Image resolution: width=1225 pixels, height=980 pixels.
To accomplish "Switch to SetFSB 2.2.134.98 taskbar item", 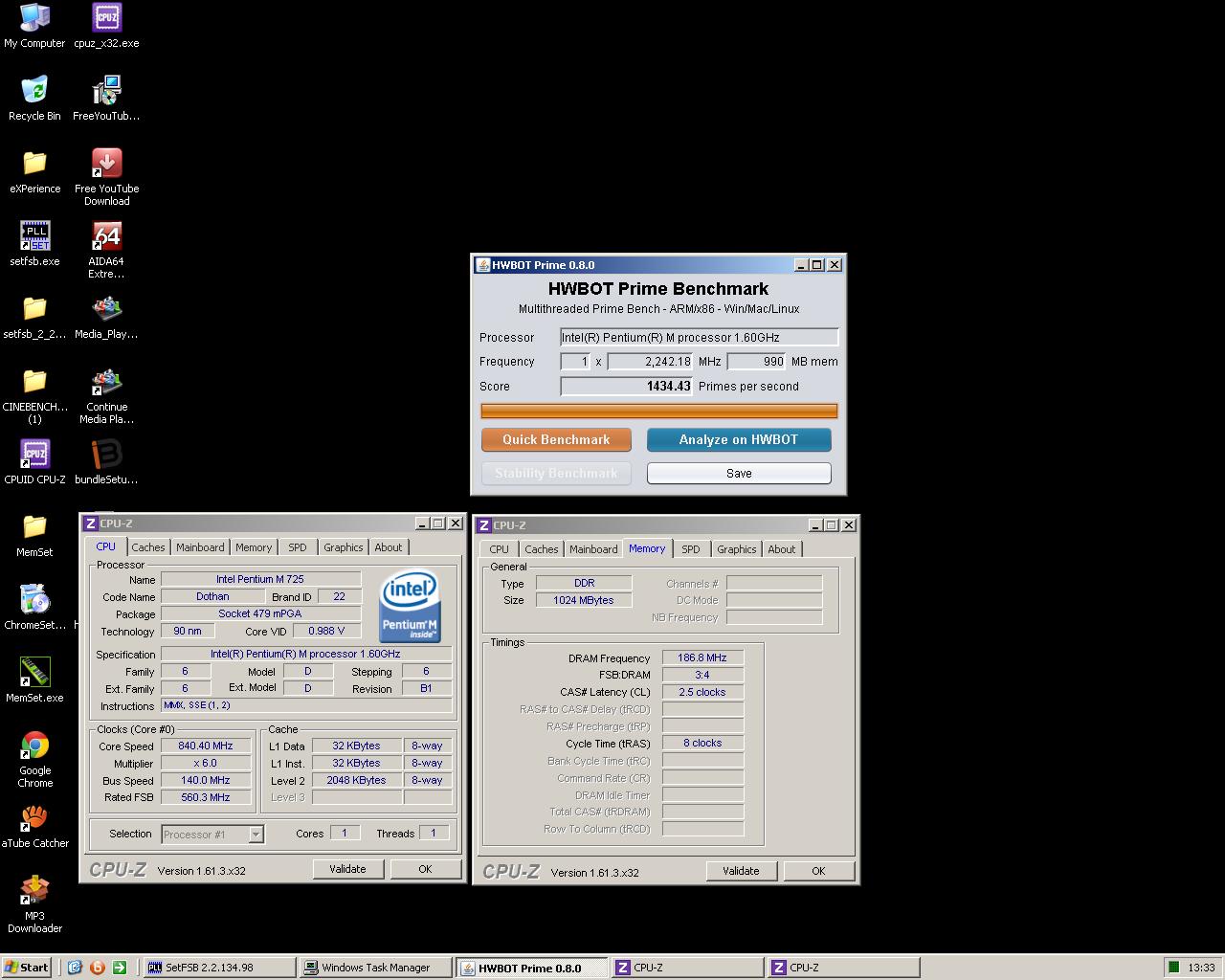I will click(219, 968).
